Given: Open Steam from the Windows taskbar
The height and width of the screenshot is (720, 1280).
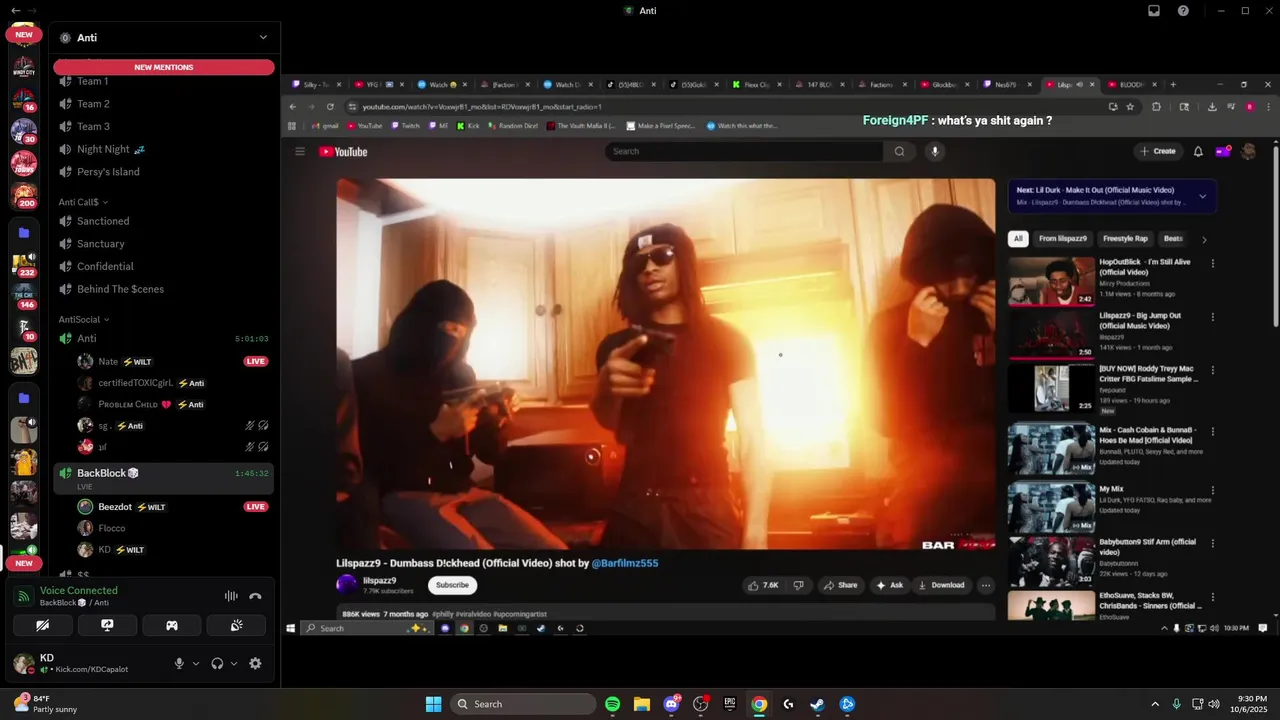Looking at the screenshot, I should pyautogui.click(x=817, y=704).
